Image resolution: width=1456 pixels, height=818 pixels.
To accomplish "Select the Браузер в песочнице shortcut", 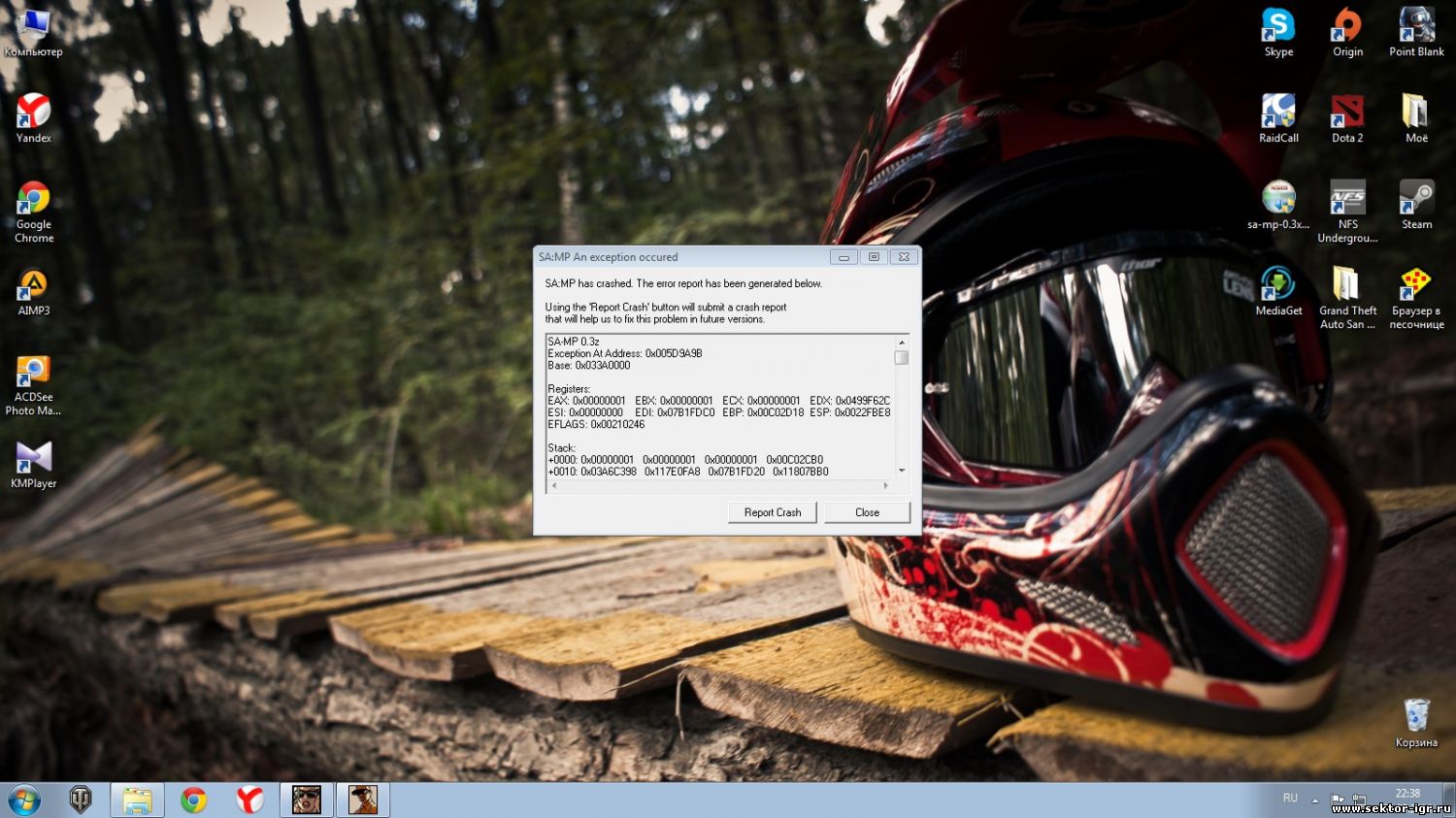I will coord(1416,298).
